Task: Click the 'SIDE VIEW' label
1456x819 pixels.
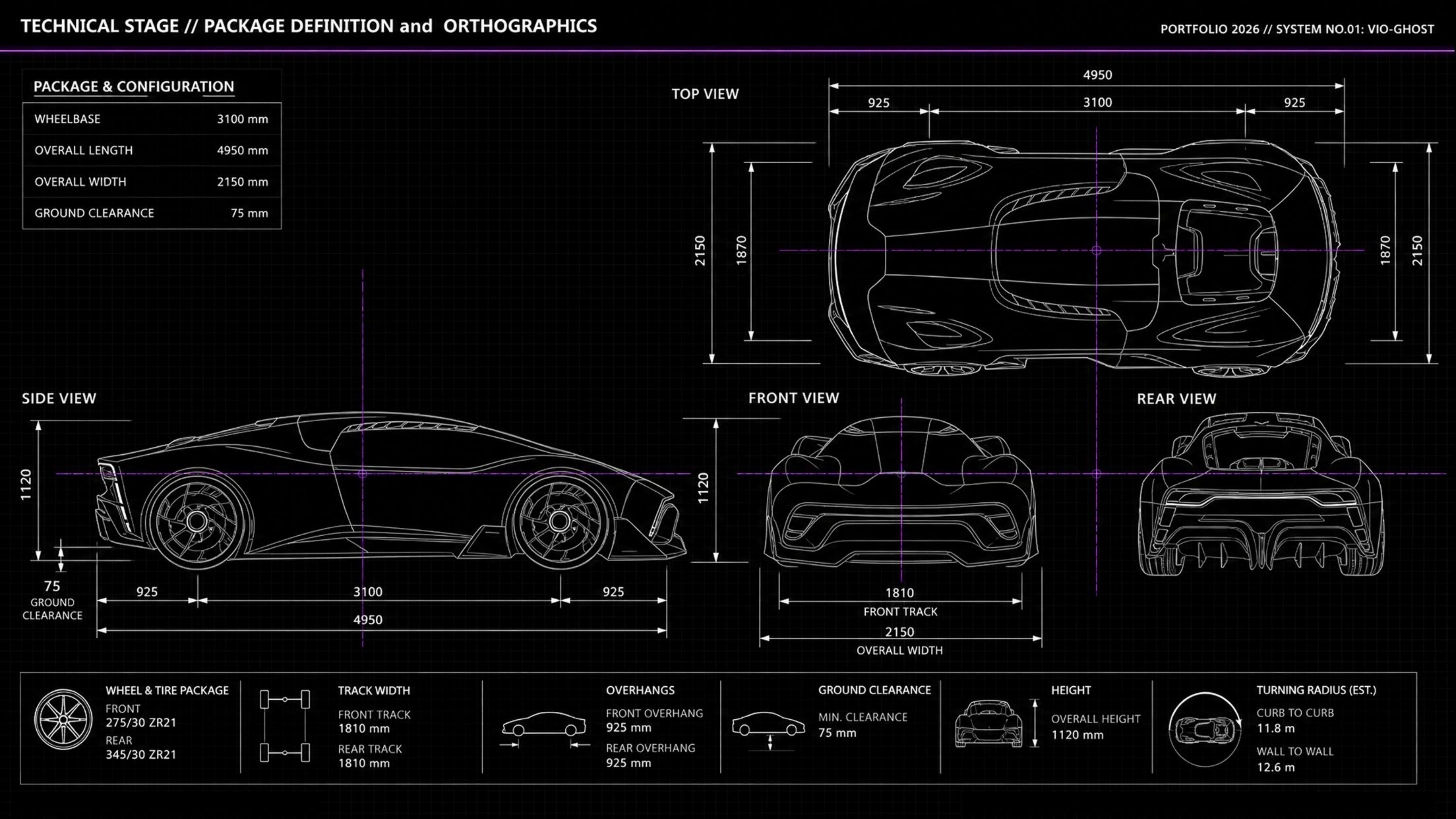Action: click(59, 399)
